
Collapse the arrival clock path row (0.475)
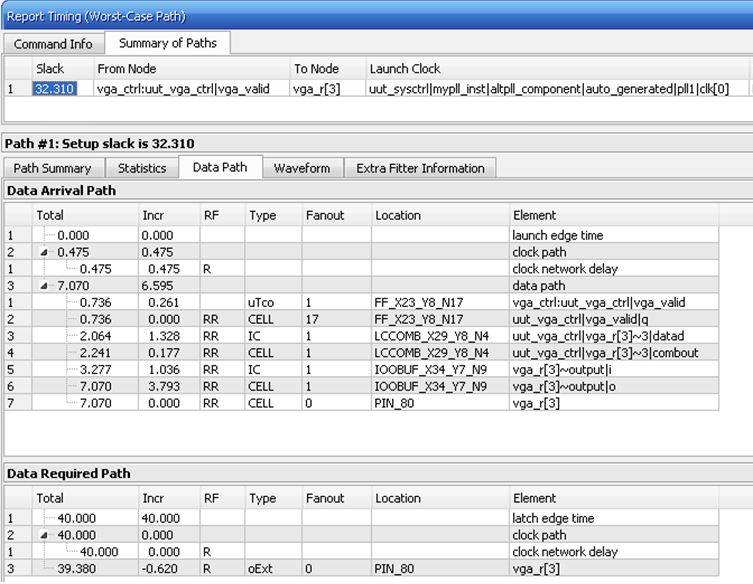pos(44,252)
